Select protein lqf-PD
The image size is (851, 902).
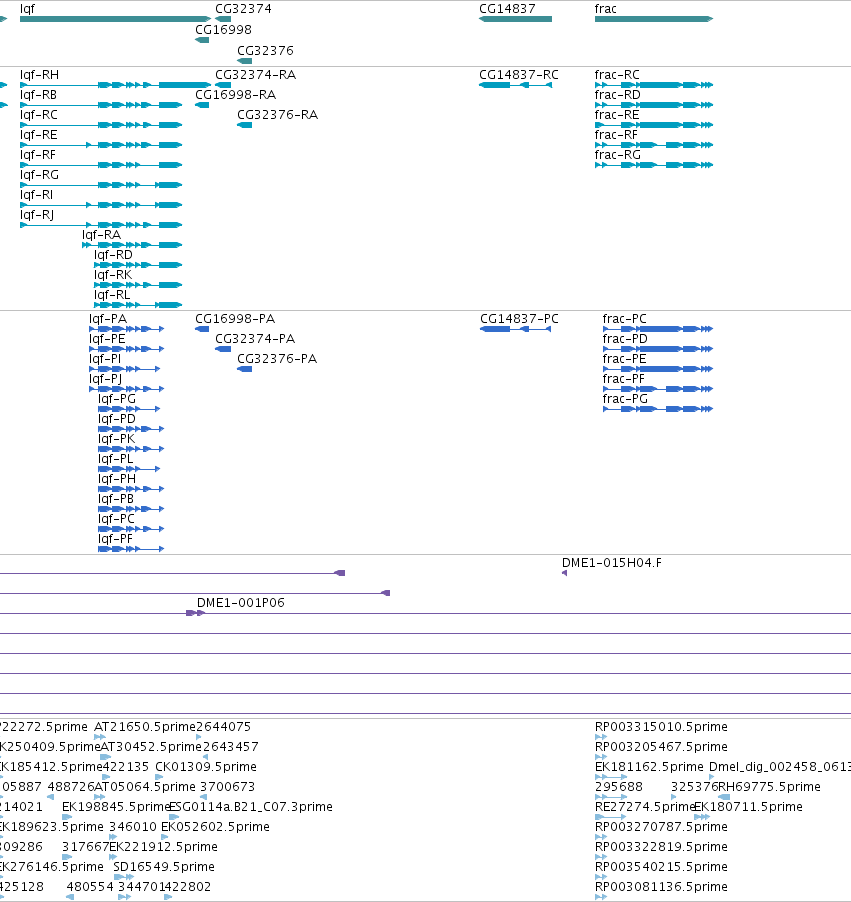pos(131,429)
